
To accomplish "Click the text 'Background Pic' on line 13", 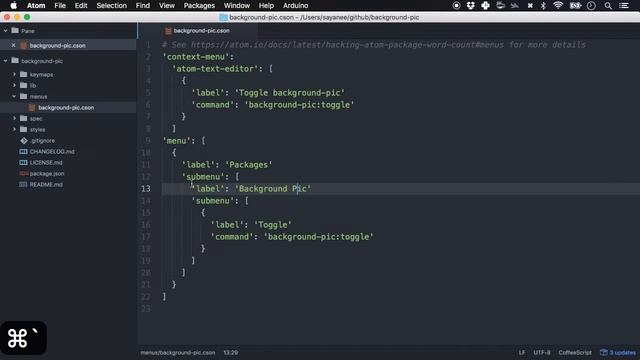I will point(272,189).
